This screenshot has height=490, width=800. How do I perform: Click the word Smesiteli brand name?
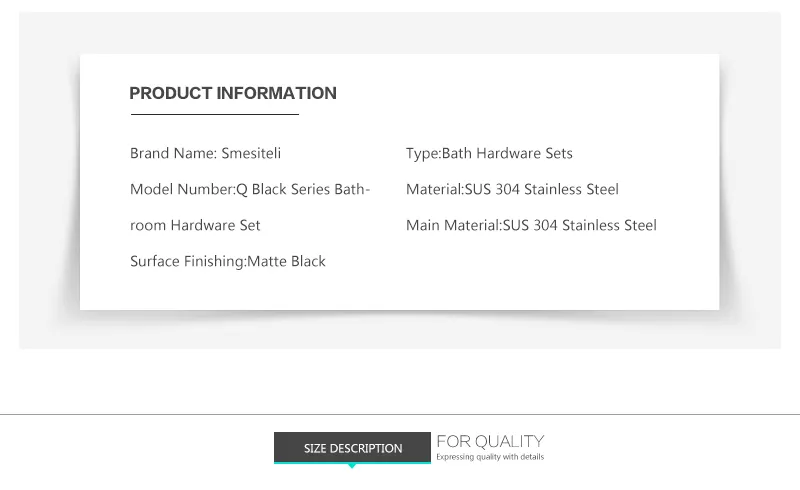251,153
